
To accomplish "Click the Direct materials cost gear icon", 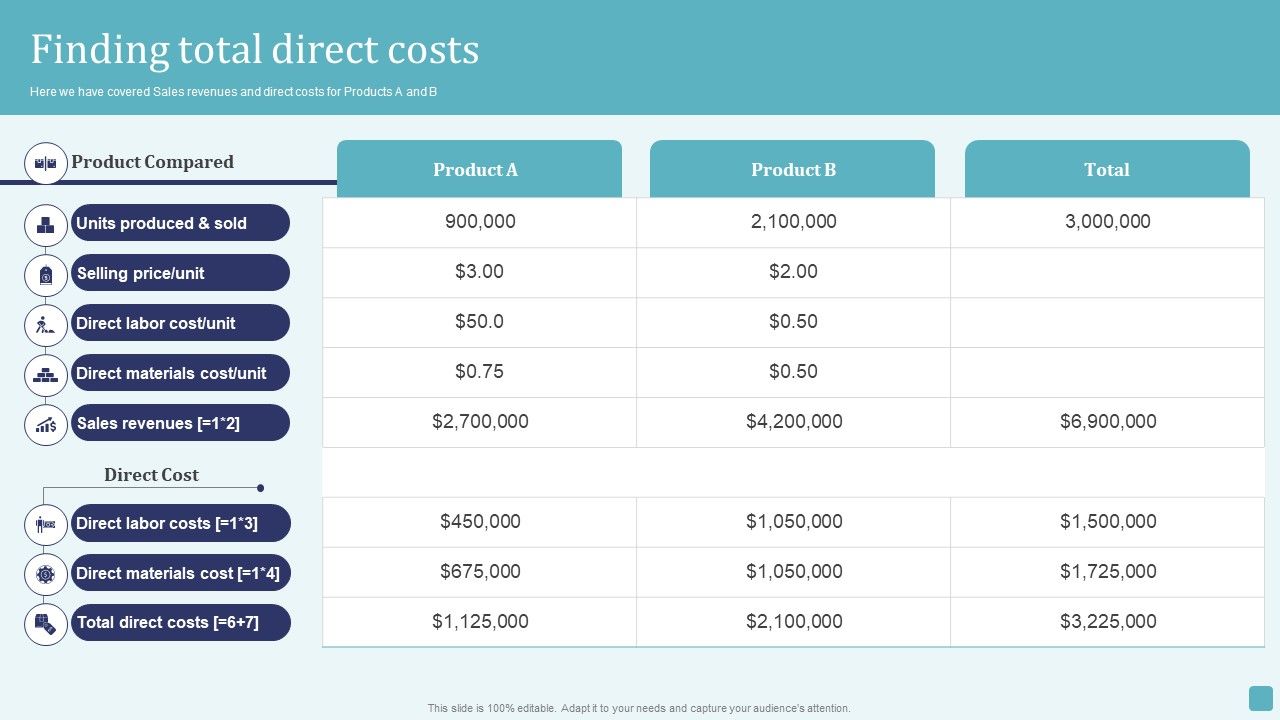I will [46, 574].
